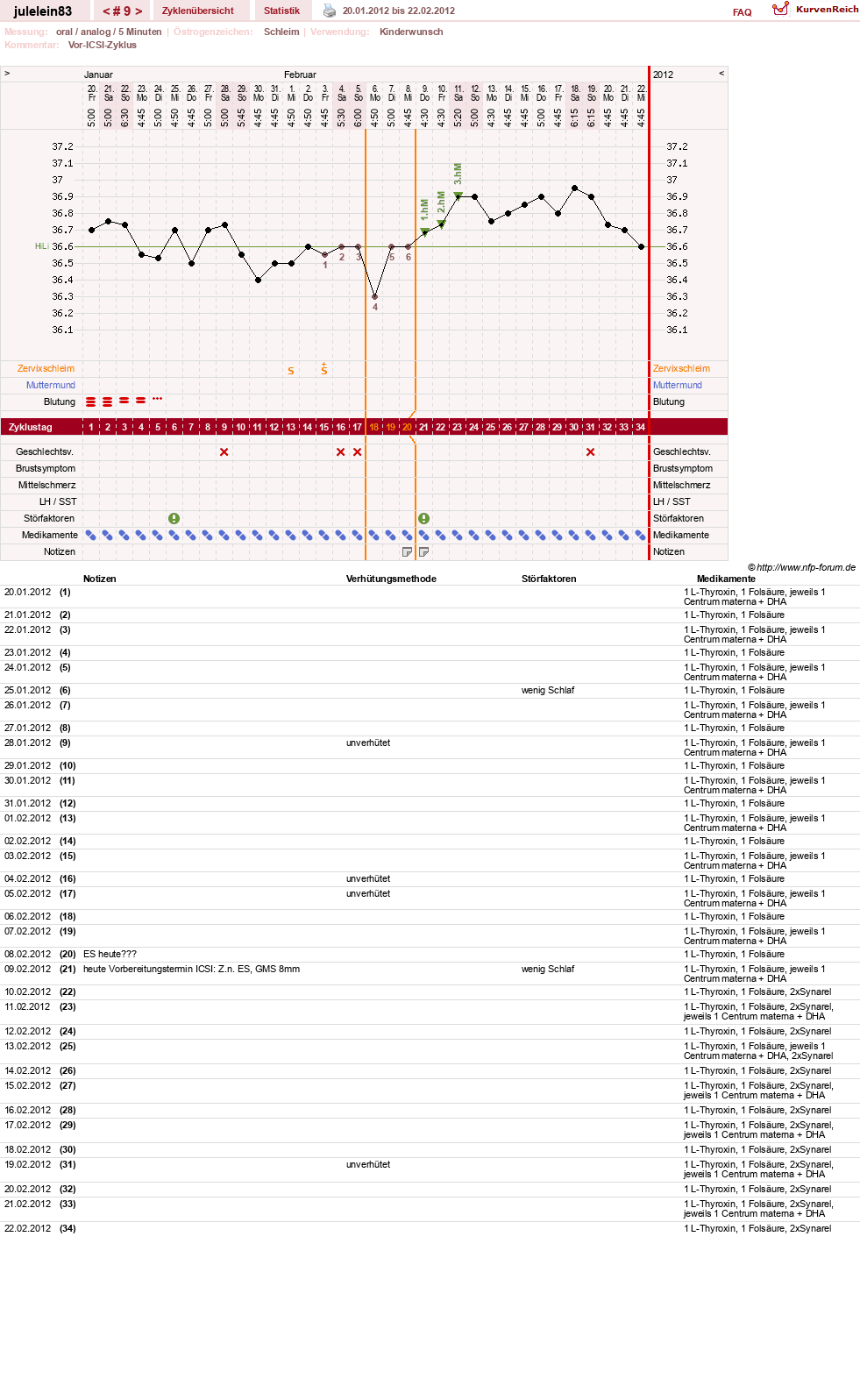Click the note text 'ES heute???'
The height and width of the screenshot is (1400, 860).
pos(110,955)
